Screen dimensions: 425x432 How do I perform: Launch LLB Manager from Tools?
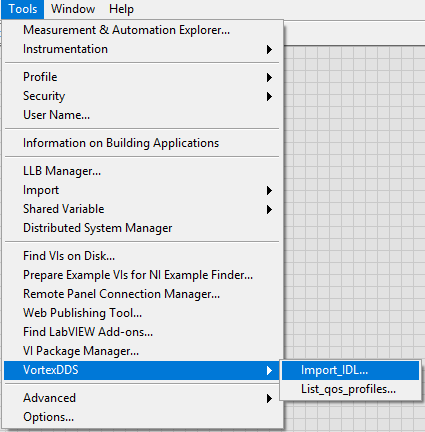coord(142,171)
